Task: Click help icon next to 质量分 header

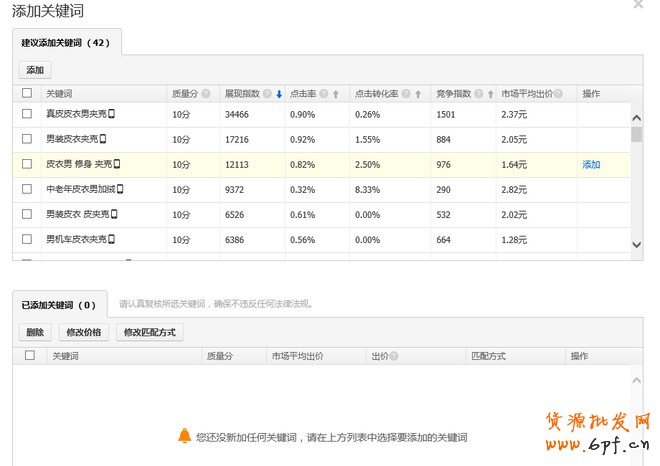Action: coord(206,94)
